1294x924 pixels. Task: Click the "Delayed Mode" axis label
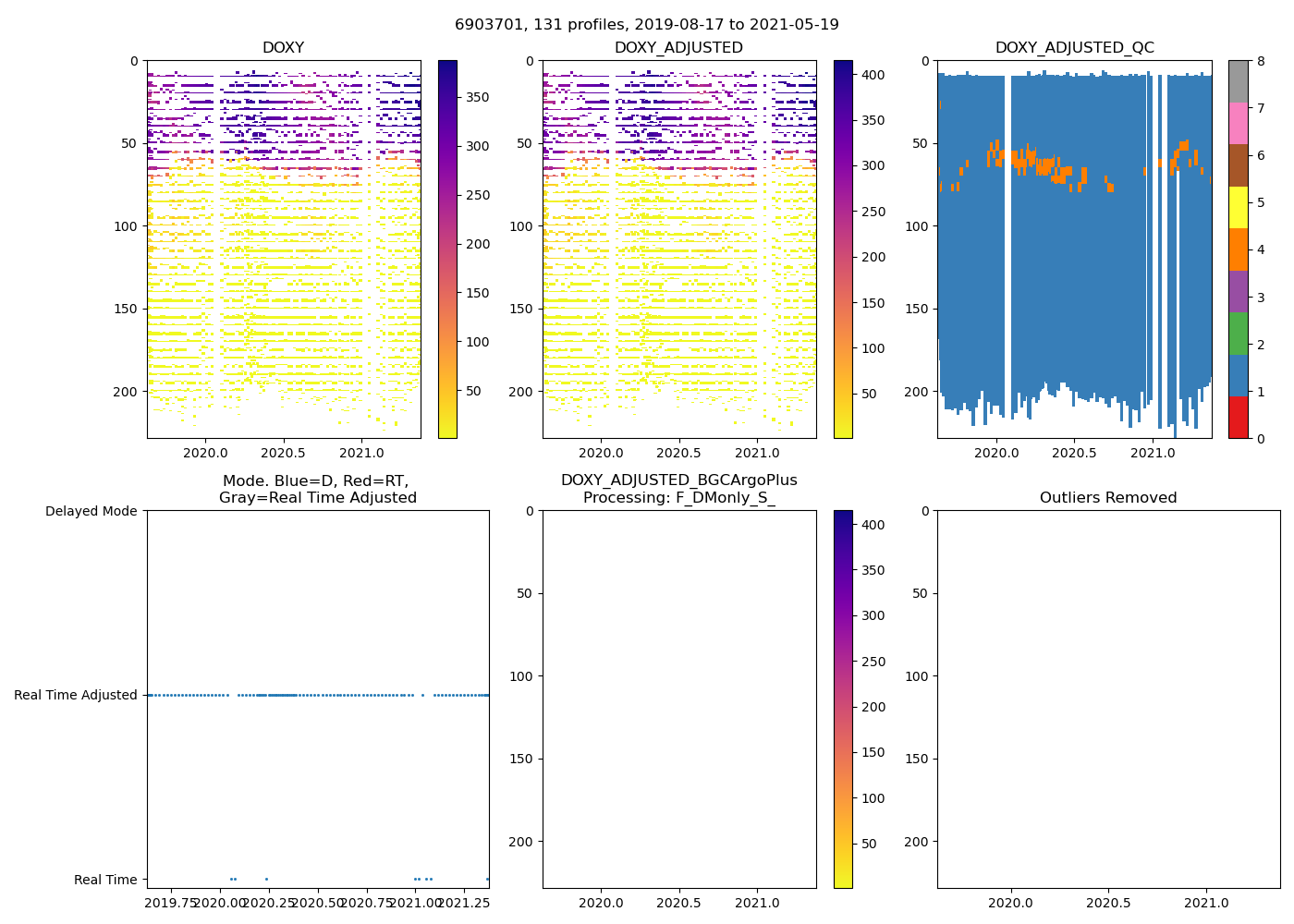point(91,511)
